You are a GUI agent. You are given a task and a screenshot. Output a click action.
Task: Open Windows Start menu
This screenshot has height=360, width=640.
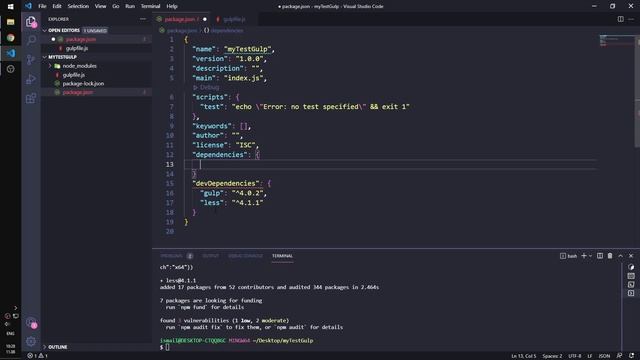click(x=11, y=7)
